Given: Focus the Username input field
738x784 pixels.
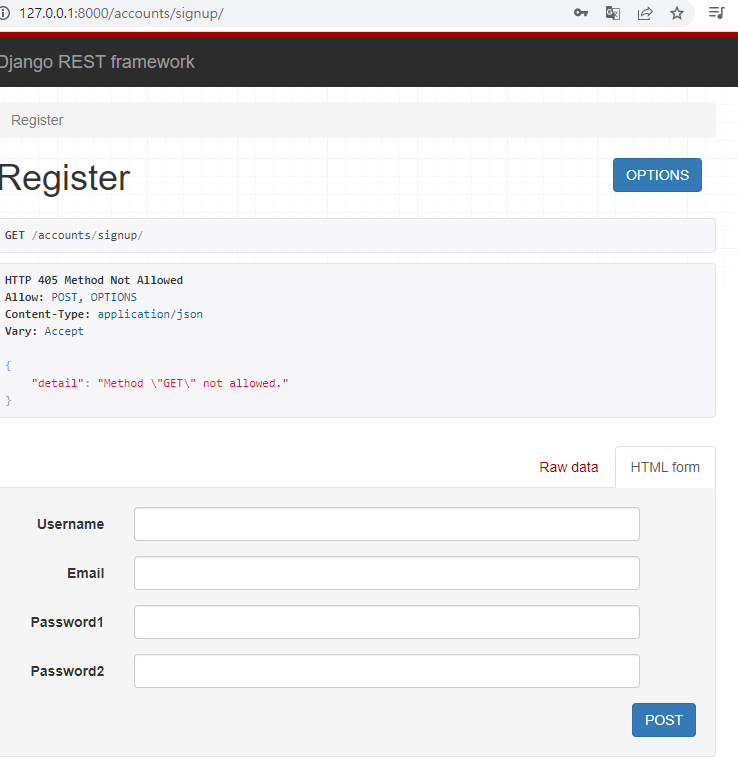Looking at the screenshot, I should (x=386, y=524).
